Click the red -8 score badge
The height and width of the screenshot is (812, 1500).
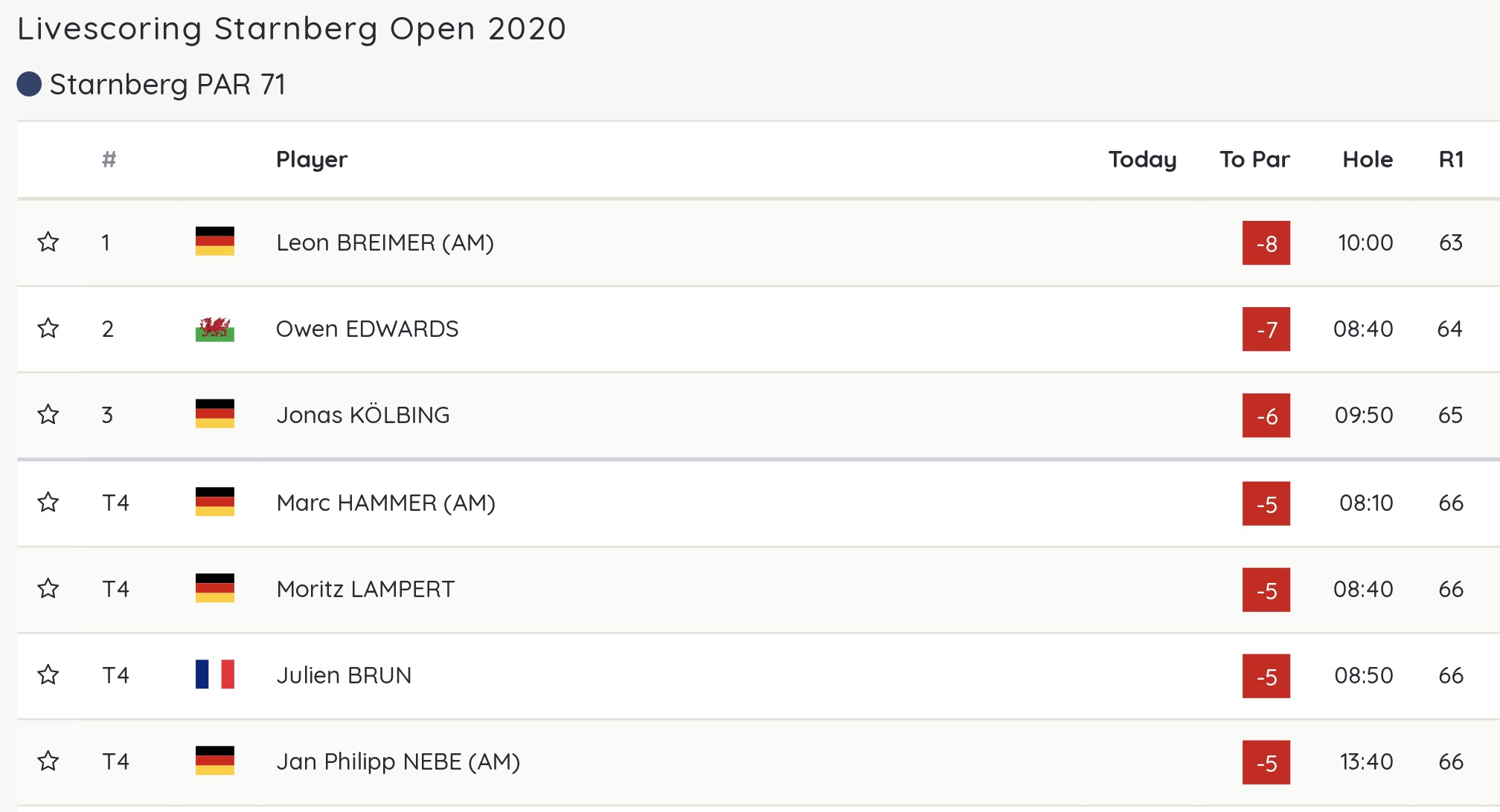(1266, 243)
